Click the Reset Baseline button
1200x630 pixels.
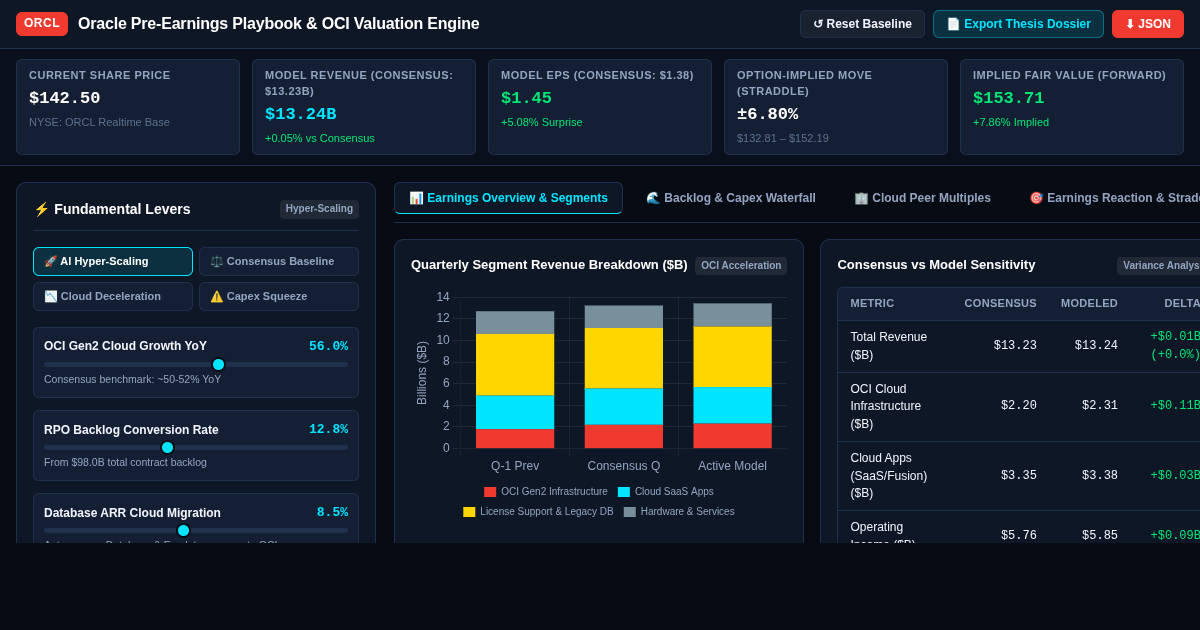coord(862,24)
